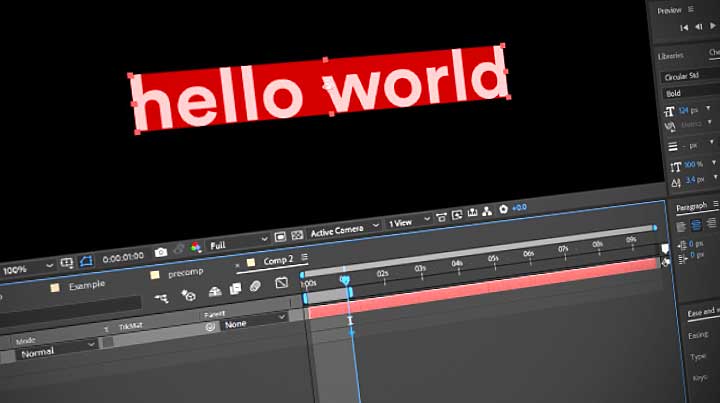Select the Paragraph panel tab

point(692,207)
